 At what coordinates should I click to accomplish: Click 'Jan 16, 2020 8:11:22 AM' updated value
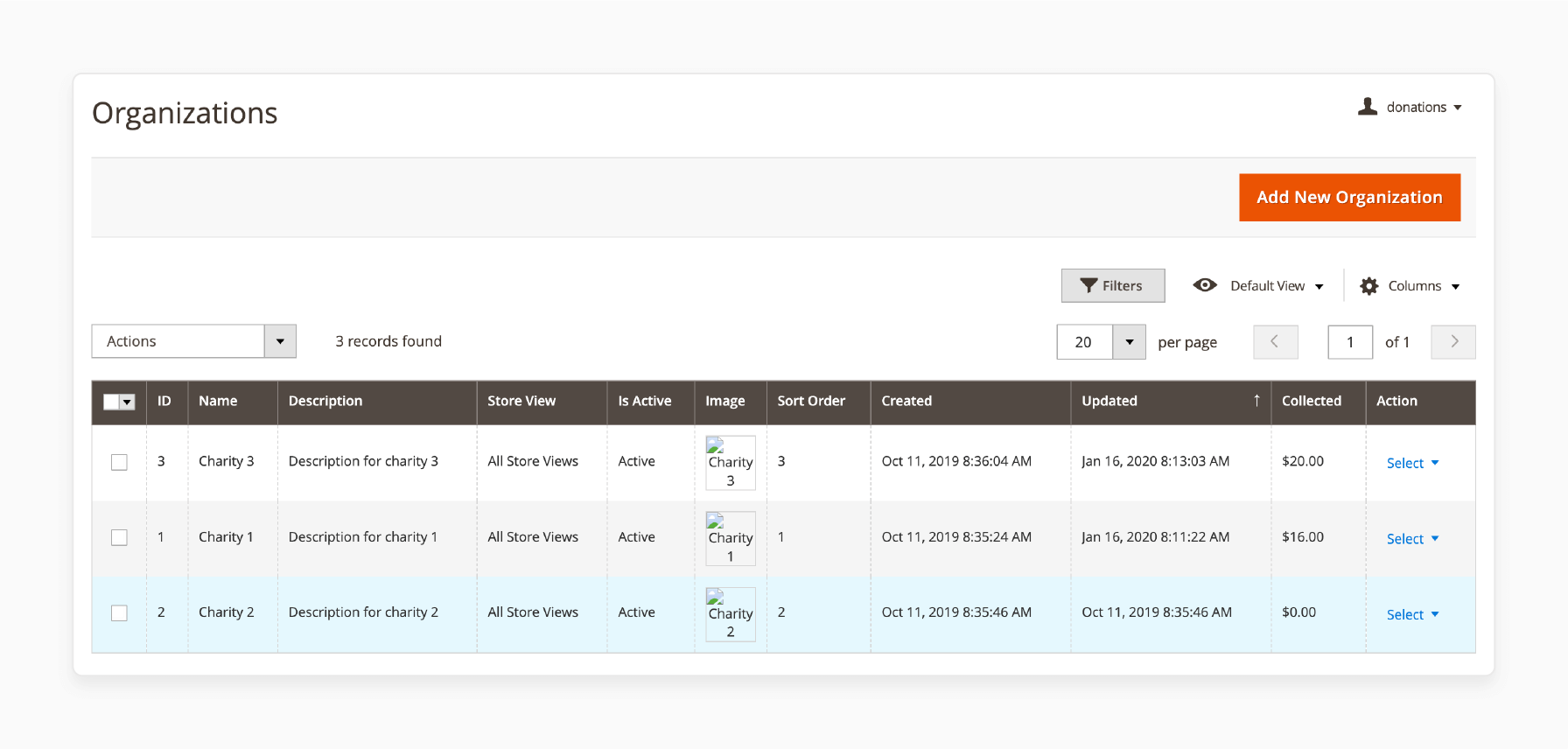(x=1155, y=537)
